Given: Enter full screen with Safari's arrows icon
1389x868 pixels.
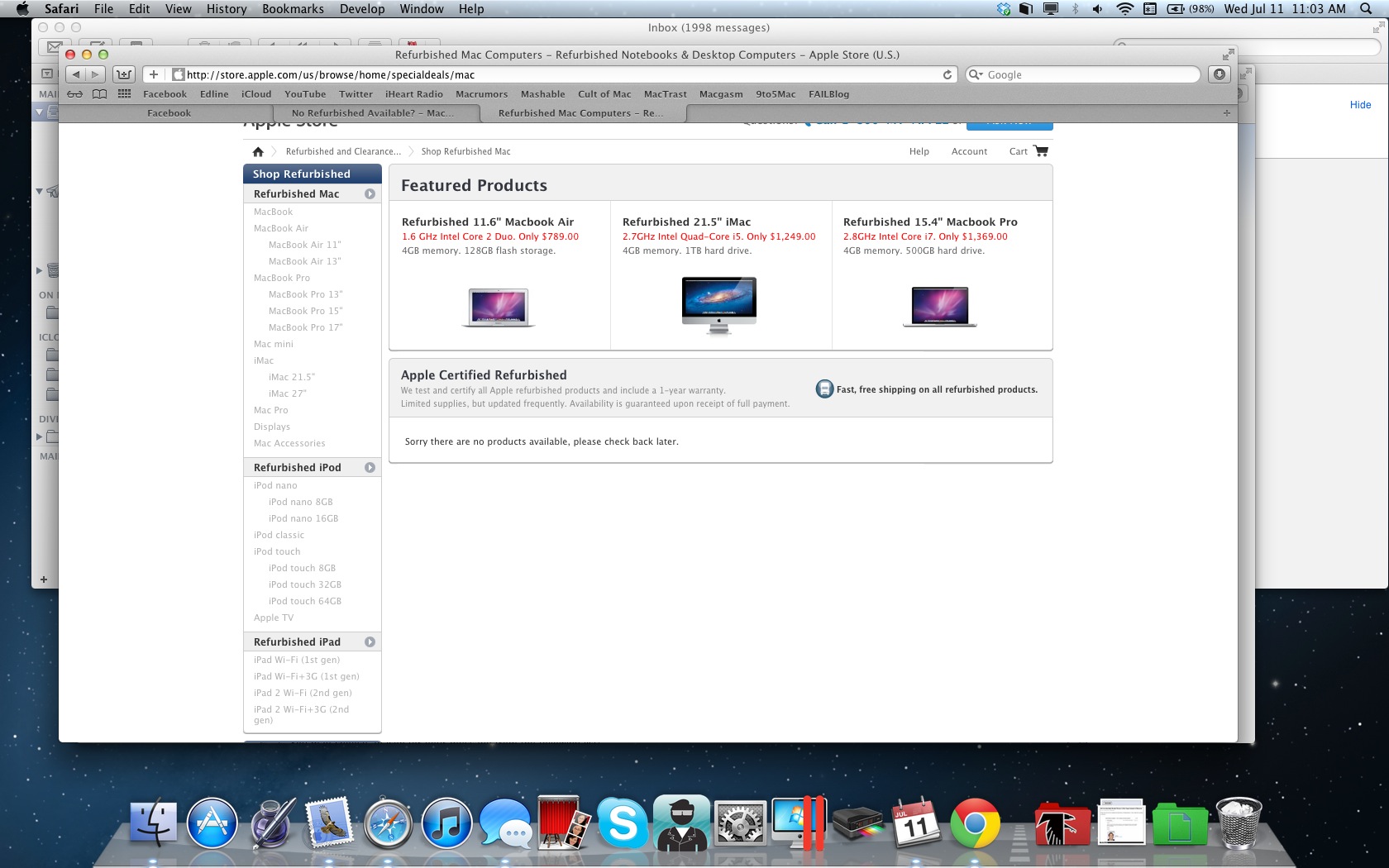Looking at the screenshot, I should click(1228, 55).
